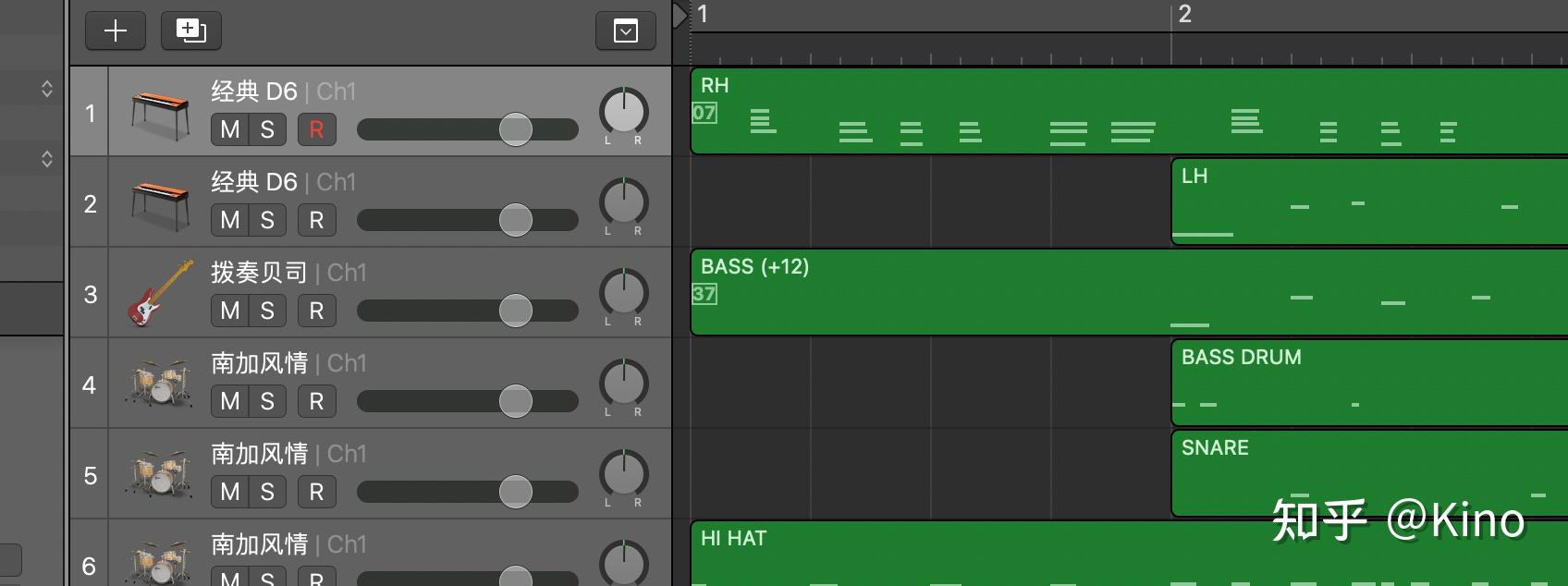Select the SNARE region
1568x586 pixels.
tap(1369, 473)
